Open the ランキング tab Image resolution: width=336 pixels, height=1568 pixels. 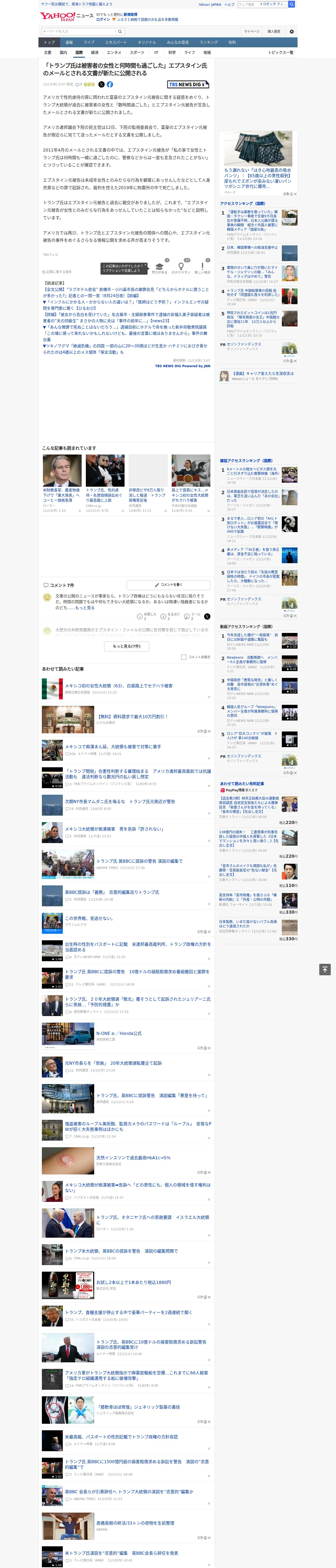pos(209,42)
